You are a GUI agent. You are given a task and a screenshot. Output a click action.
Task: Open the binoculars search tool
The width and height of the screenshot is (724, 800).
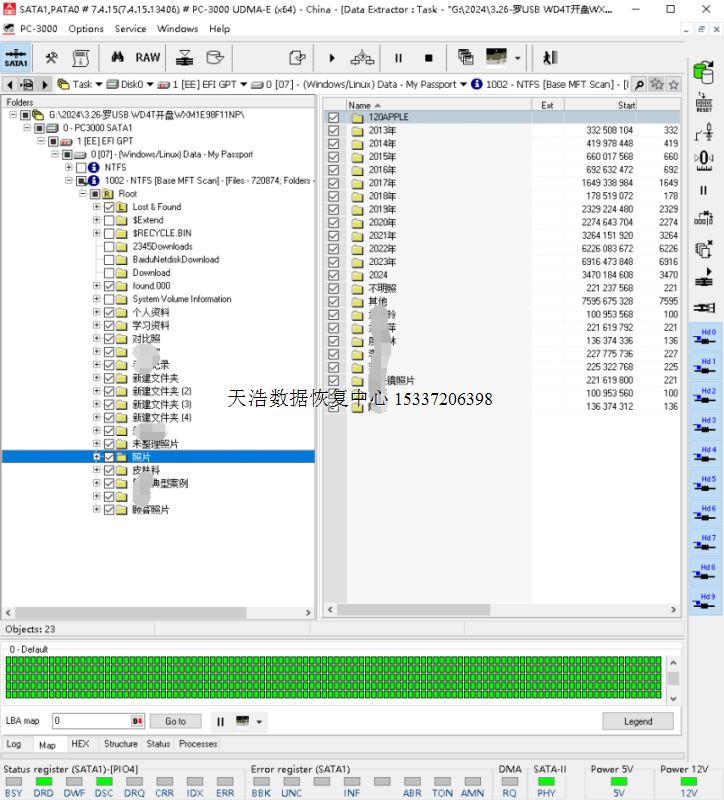pyautogui.click(x=118, y=58)
